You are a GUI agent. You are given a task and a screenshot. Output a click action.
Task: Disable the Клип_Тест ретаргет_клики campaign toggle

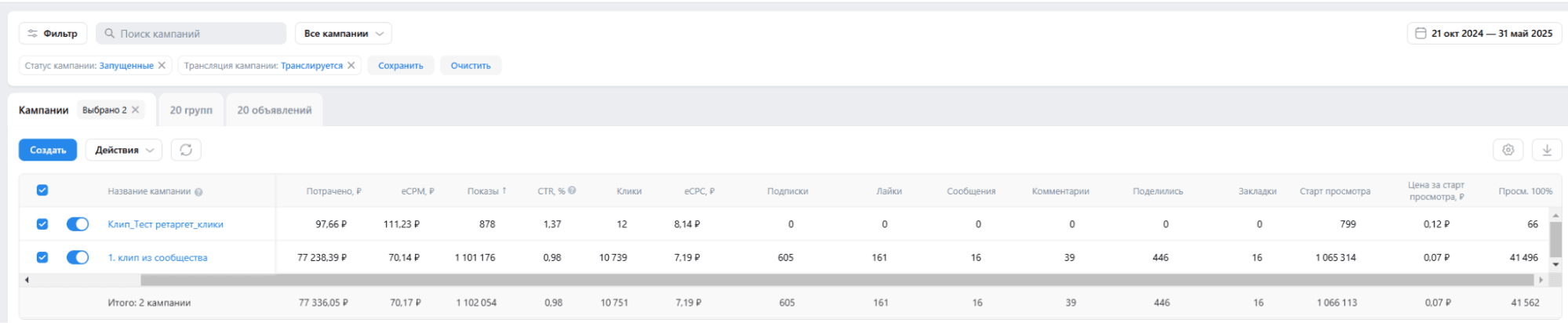78,224
